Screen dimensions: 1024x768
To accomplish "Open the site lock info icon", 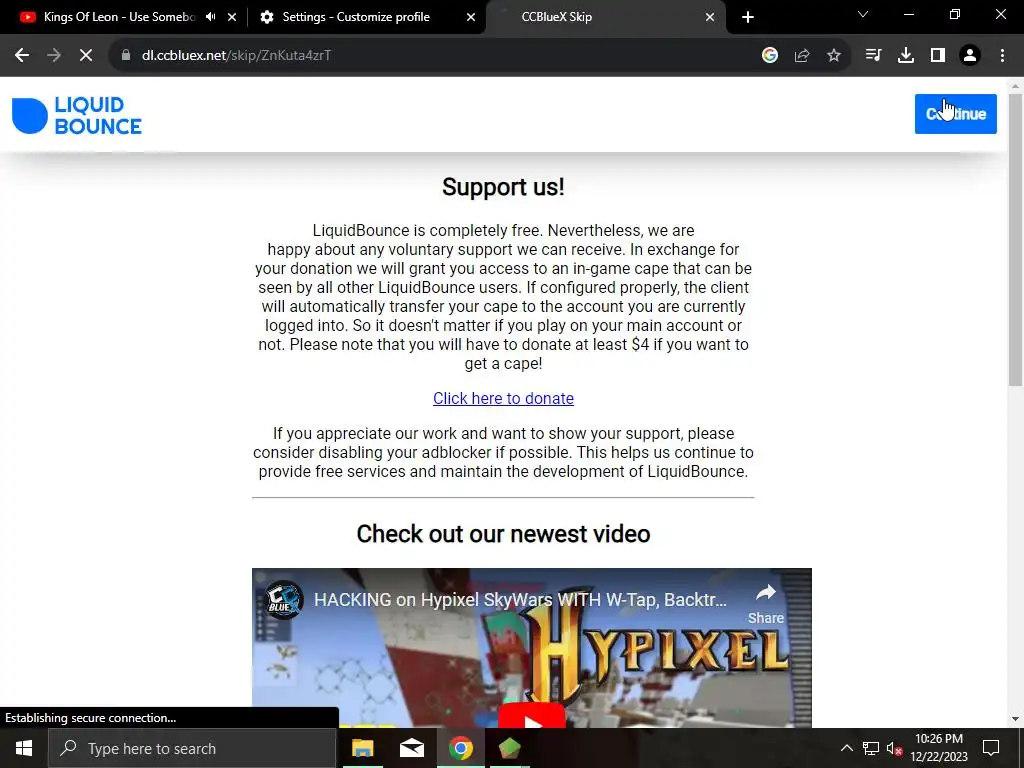I will point(126,56).
